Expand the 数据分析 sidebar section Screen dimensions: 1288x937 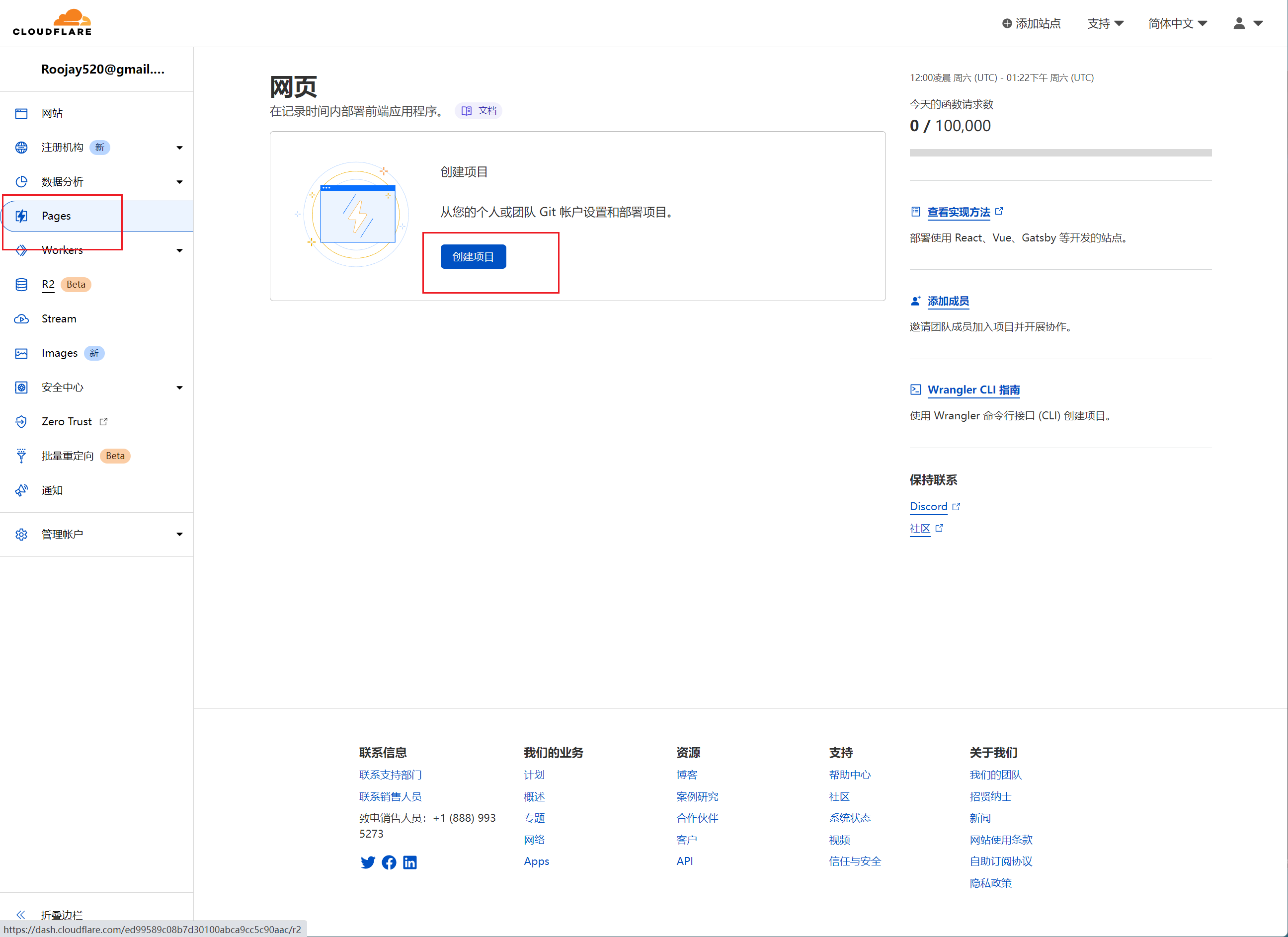tap(179, 182)
